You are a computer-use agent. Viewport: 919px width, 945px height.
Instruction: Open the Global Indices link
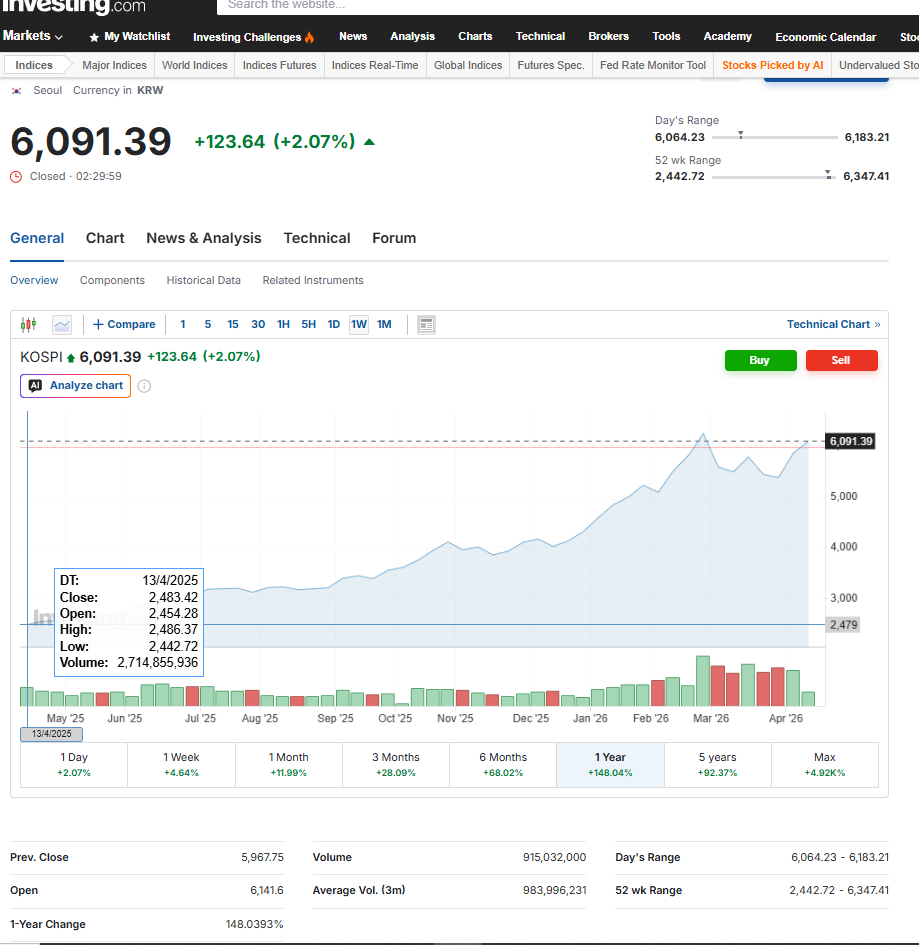pyautogui.click(x=468, y=65)
